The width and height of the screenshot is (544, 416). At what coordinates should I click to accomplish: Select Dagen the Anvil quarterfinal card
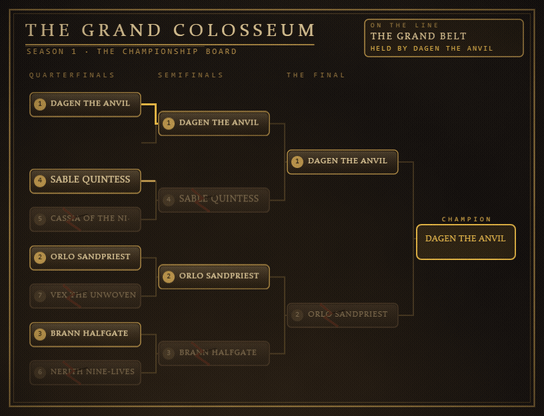pos(85,104)
